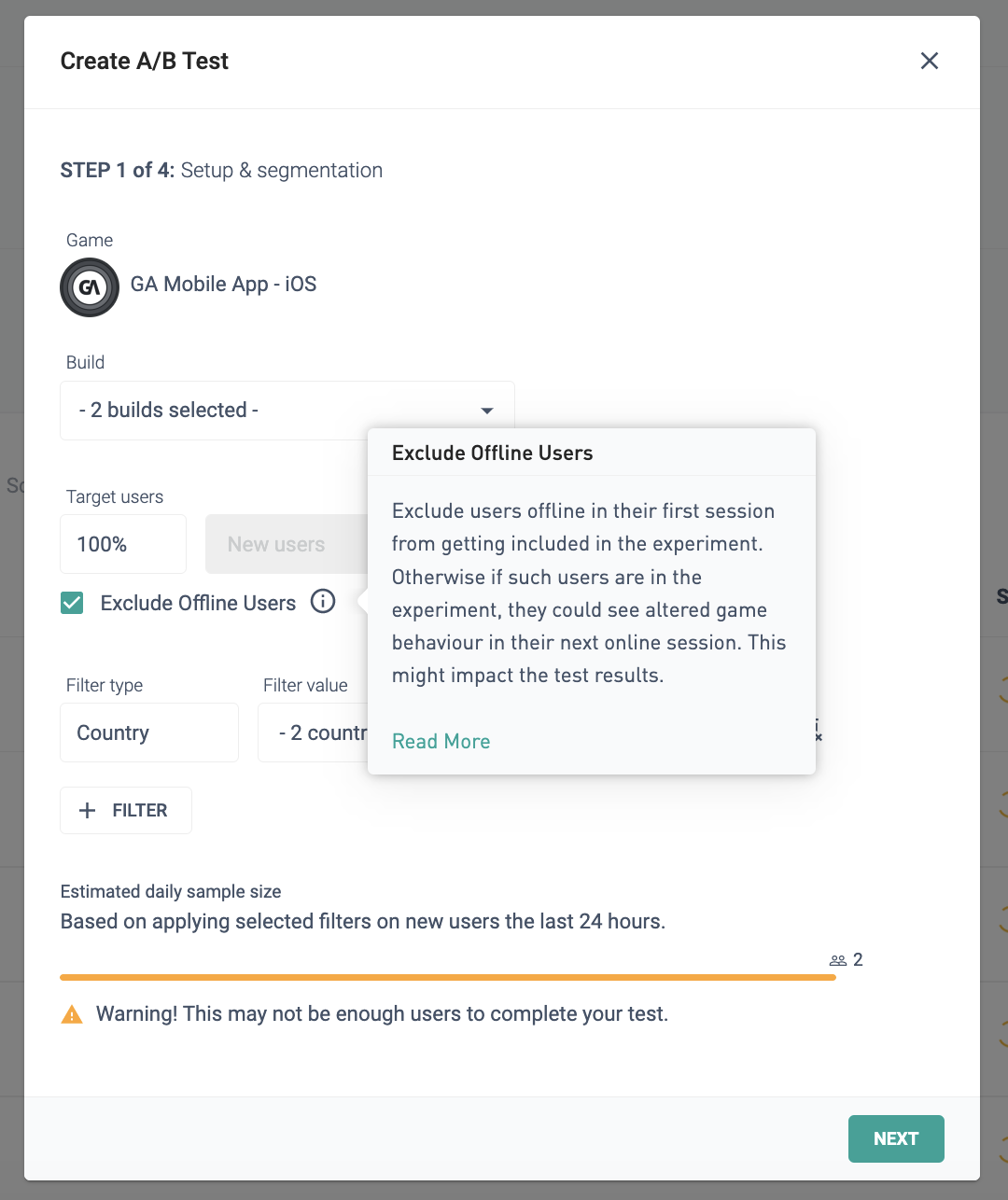
Task: Click the users icon above sample bar
Action: tap(838, 960)
